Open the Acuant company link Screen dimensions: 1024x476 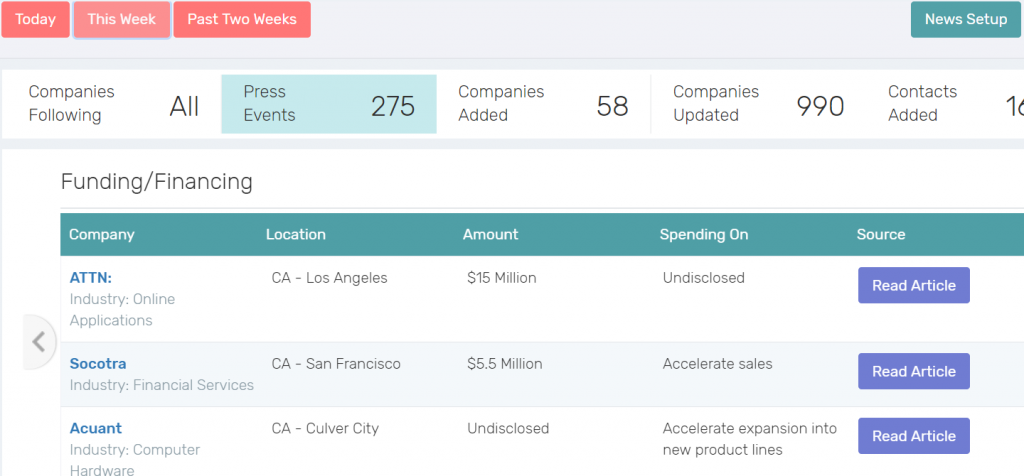(x=96, y=429)
